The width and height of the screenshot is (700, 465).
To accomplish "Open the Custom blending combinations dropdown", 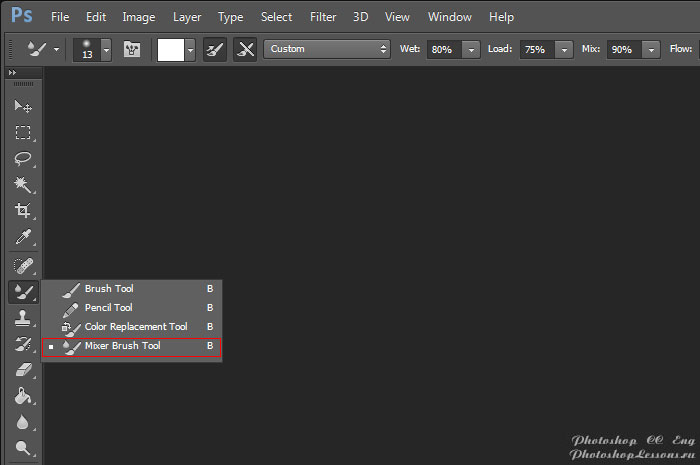I will pyautogui.click(x=327, y=49).
